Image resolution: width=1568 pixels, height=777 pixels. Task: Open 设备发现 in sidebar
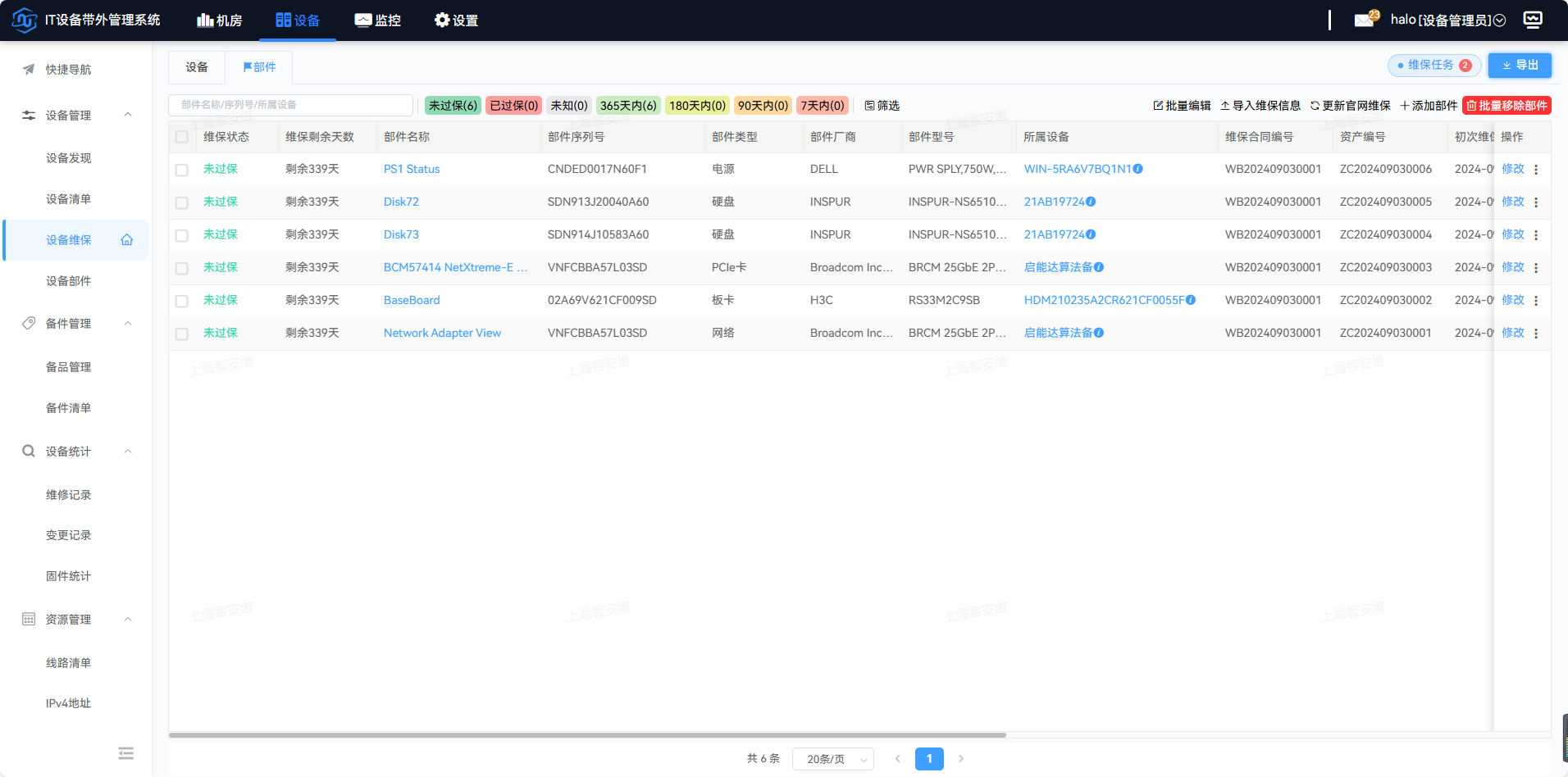(x=69, y=158)
